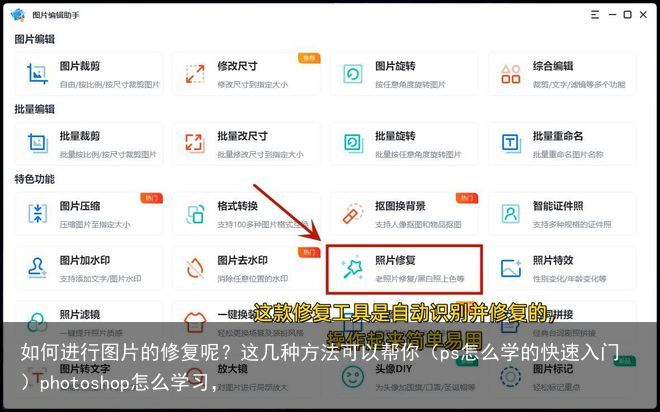Open the 修改尺寸 resize icon
Screen dimensions: 660x412
point(195,74)
